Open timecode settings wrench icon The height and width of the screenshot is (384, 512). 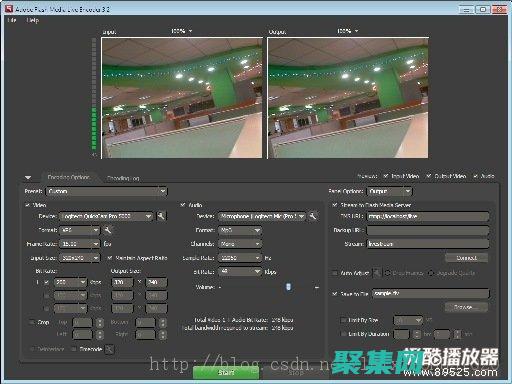click(x=109, y=349)
